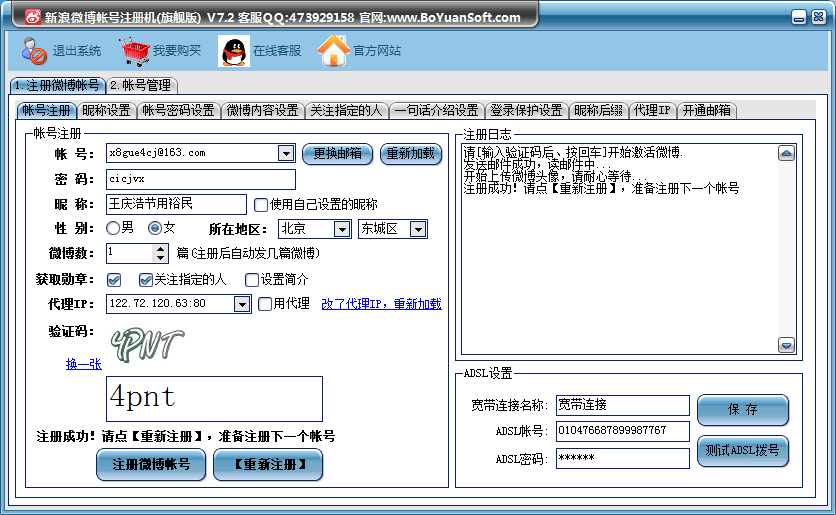The height and width of the screenshot is (515, 836).
Task: Click the 注册微博帐号 button
Action: [x=151, y=464]
